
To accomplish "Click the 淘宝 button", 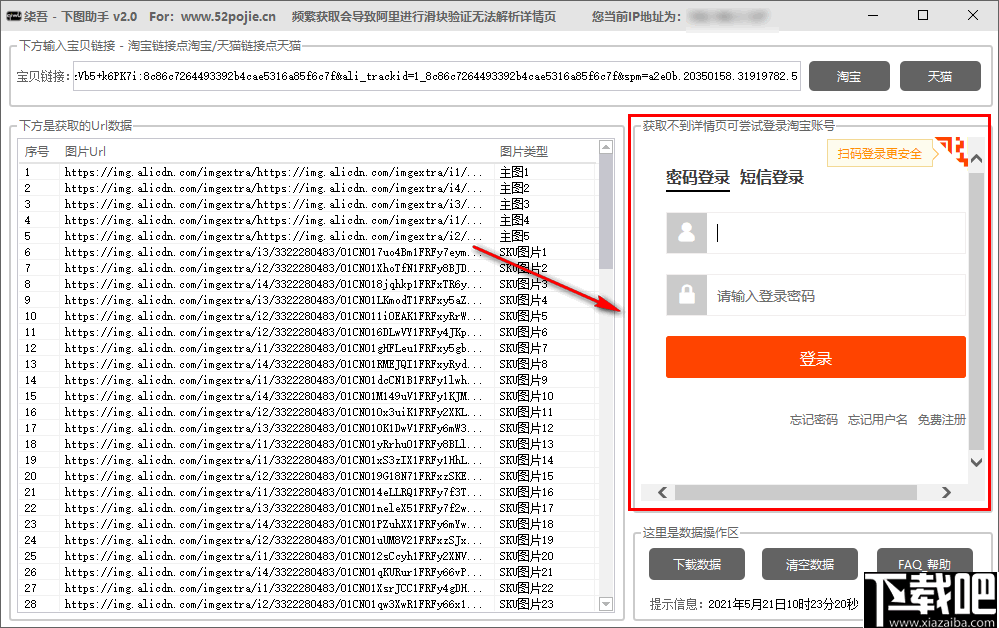I will 849,76.
